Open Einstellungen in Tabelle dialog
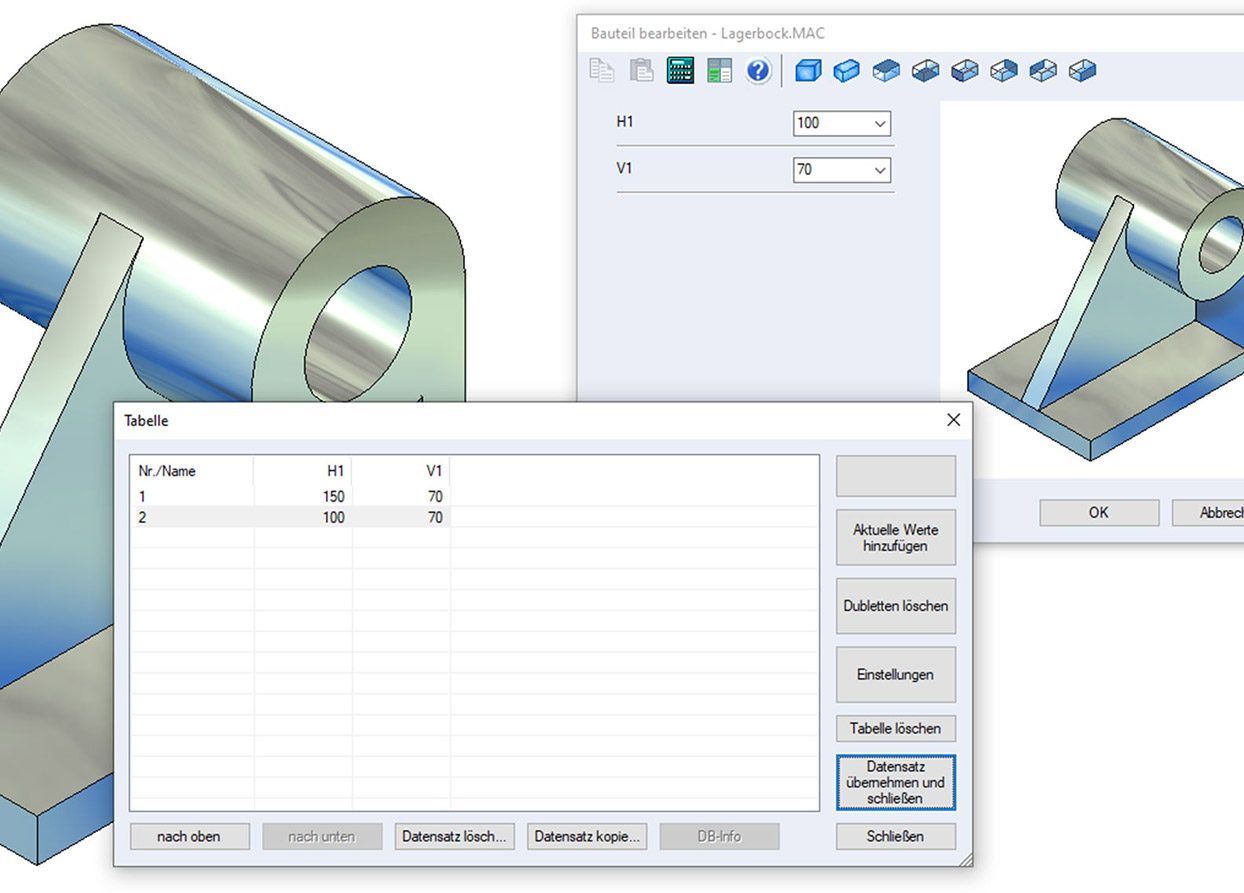1244x893 pixels. pos(896,675)
